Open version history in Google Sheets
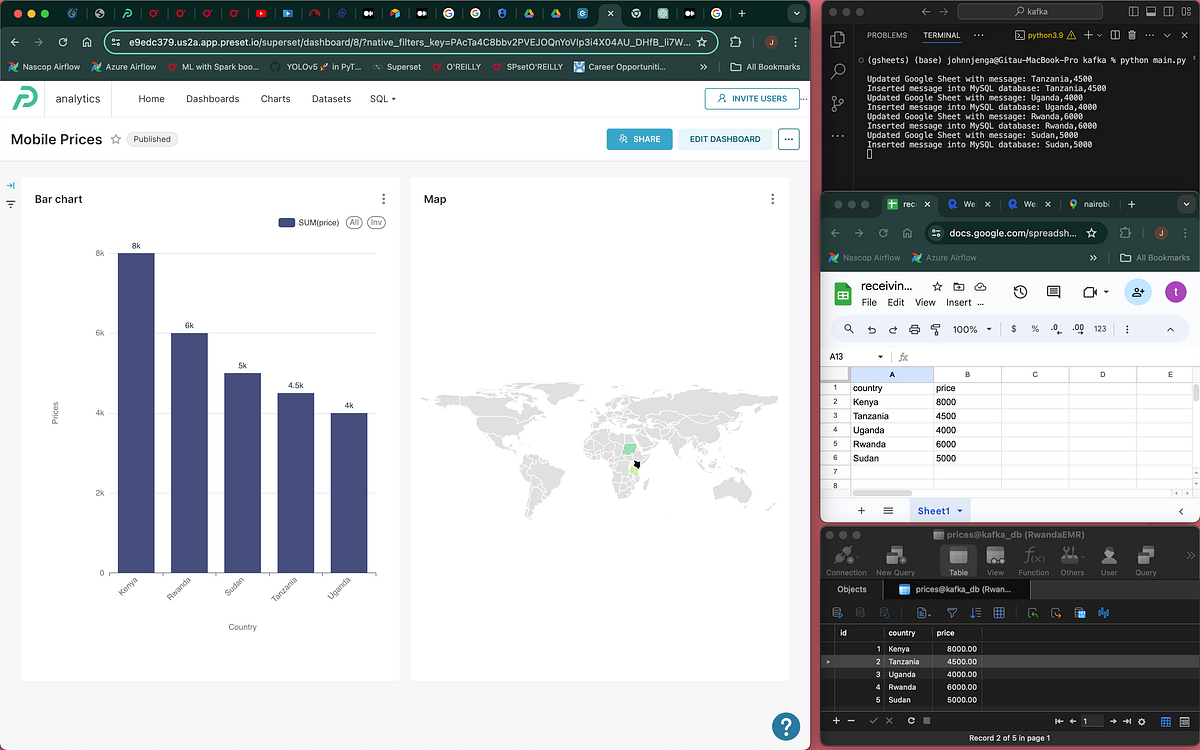 tap(1020, 290)
